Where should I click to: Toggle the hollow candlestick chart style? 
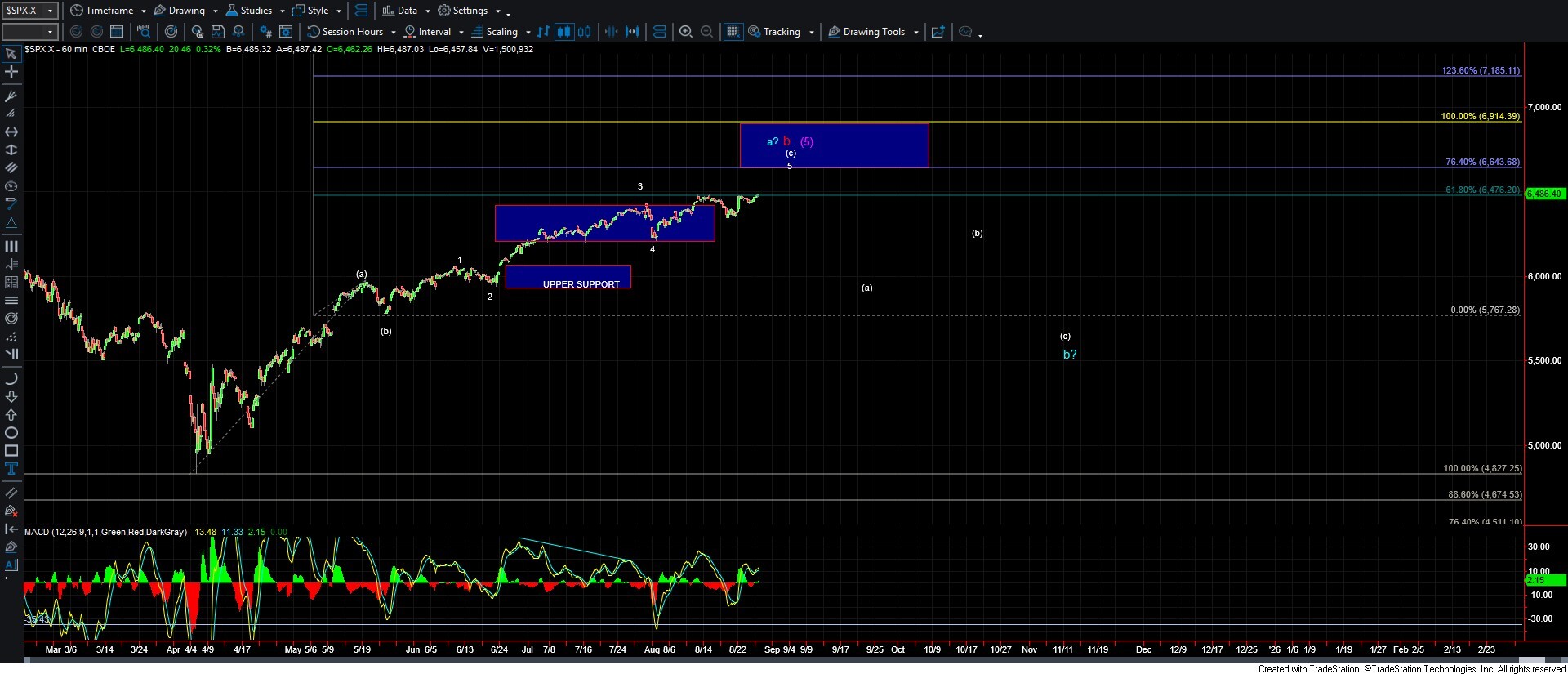[584, 32]
